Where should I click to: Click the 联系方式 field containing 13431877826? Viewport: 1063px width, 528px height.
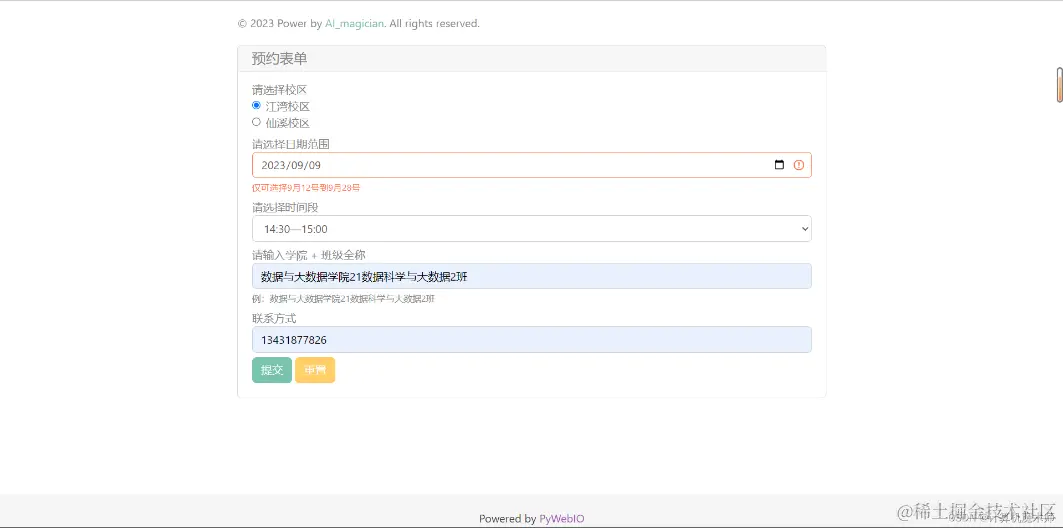click(x=532, y=340)
